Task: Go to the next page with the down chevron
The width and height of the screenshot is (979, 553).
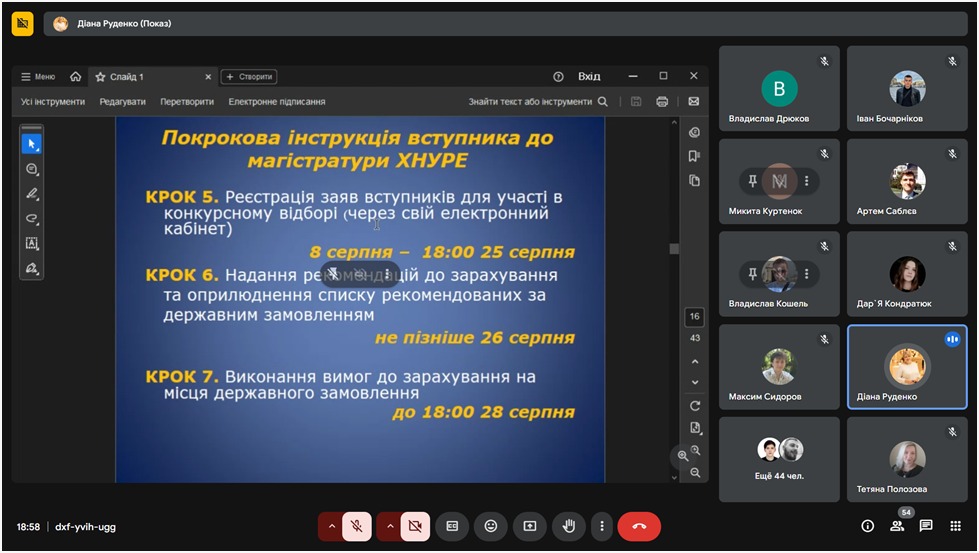Action: click(695, 382)
